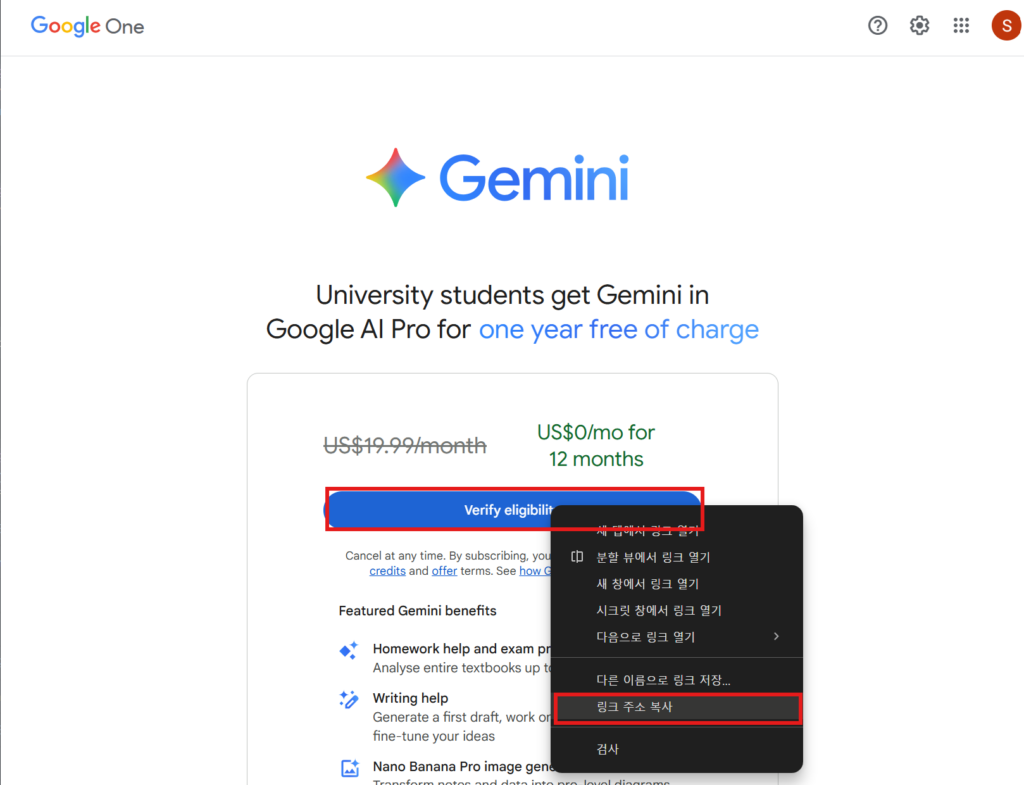Open the 'credits' terms link
The image size is (1024, 785).
click(387, 571)
